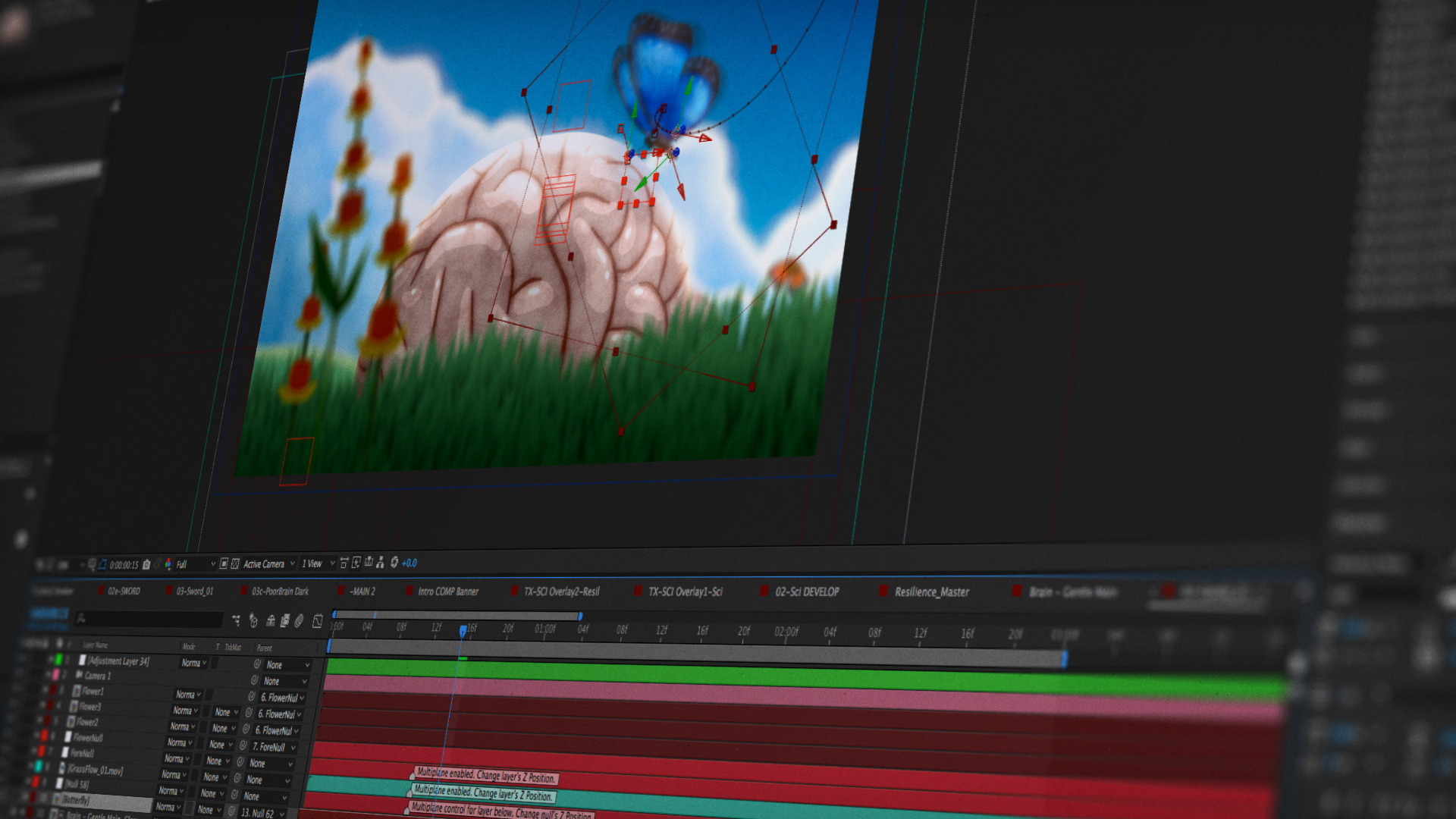
Task: Click the snapshot camera icon
Action: pos(146,565)
